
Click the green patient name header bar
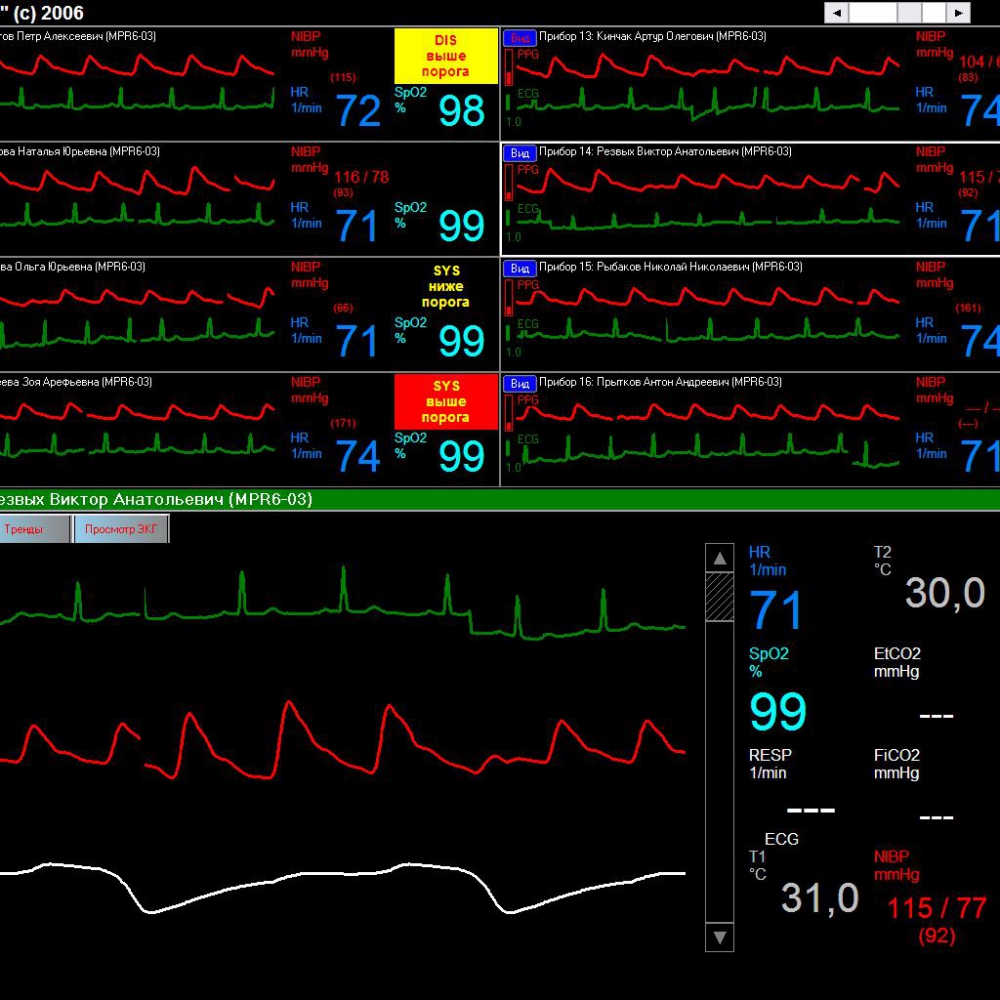tap(500, 499)
